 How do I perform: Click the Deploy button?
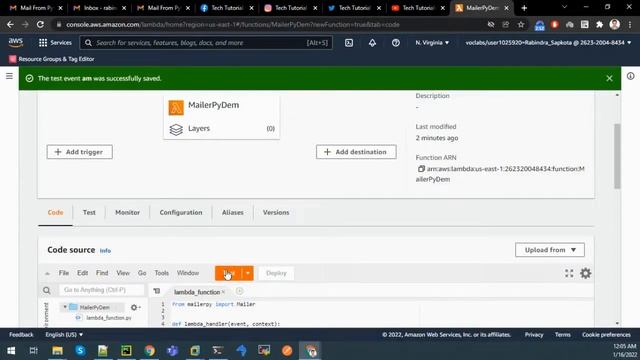pyautogui.click(x=276, y=273)
